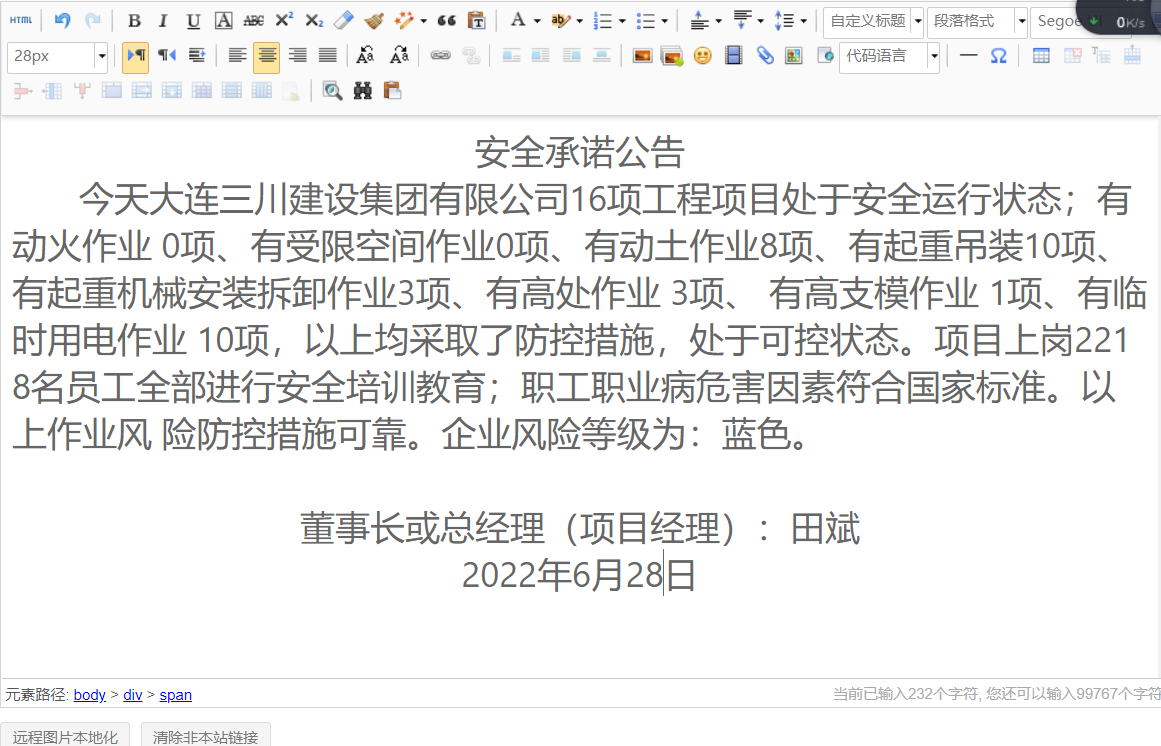Toggle underline formatting

click(193, 21)
